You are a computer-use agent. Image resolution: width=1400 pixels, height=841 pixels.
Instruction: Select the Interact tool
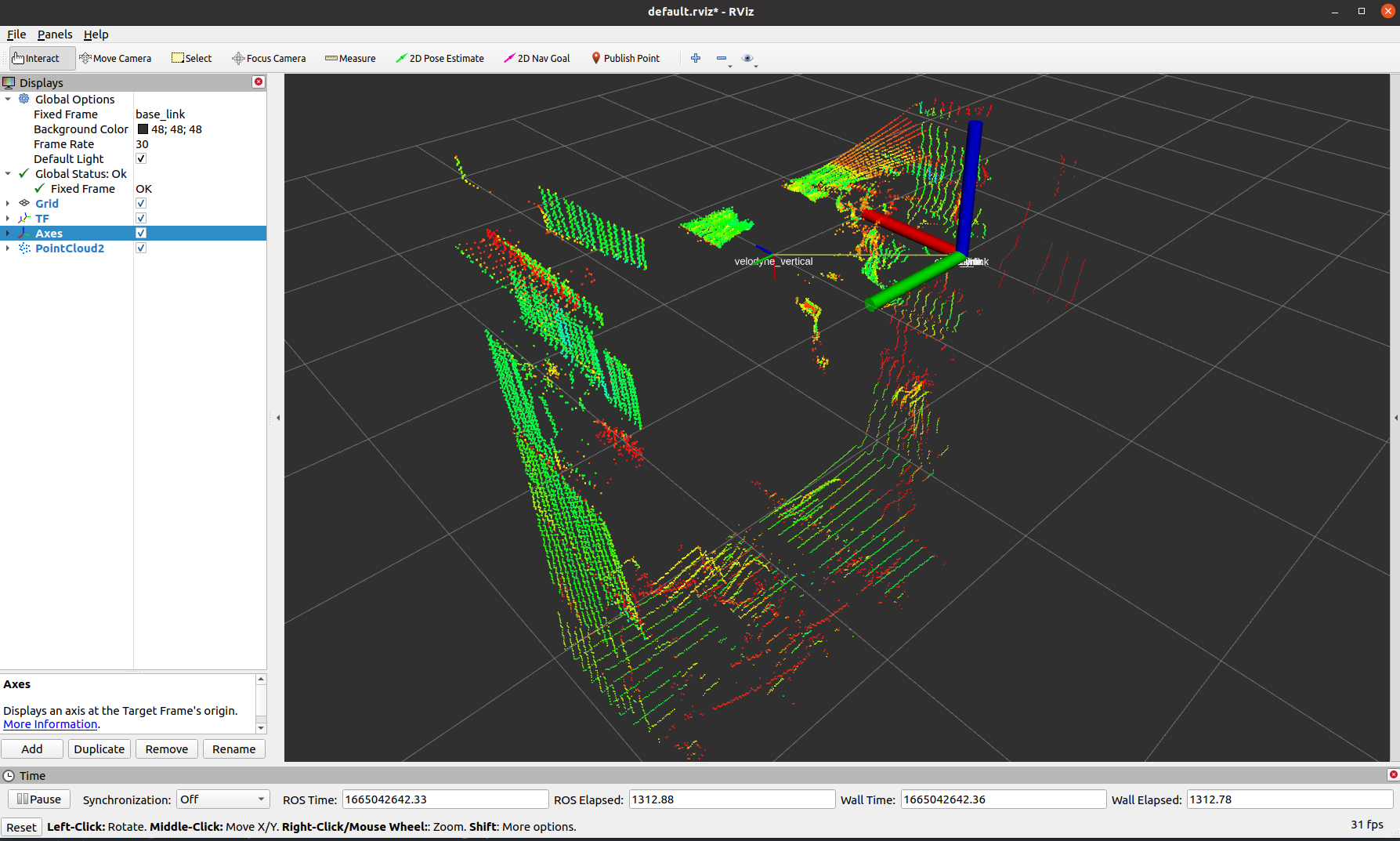pos(42,58)
